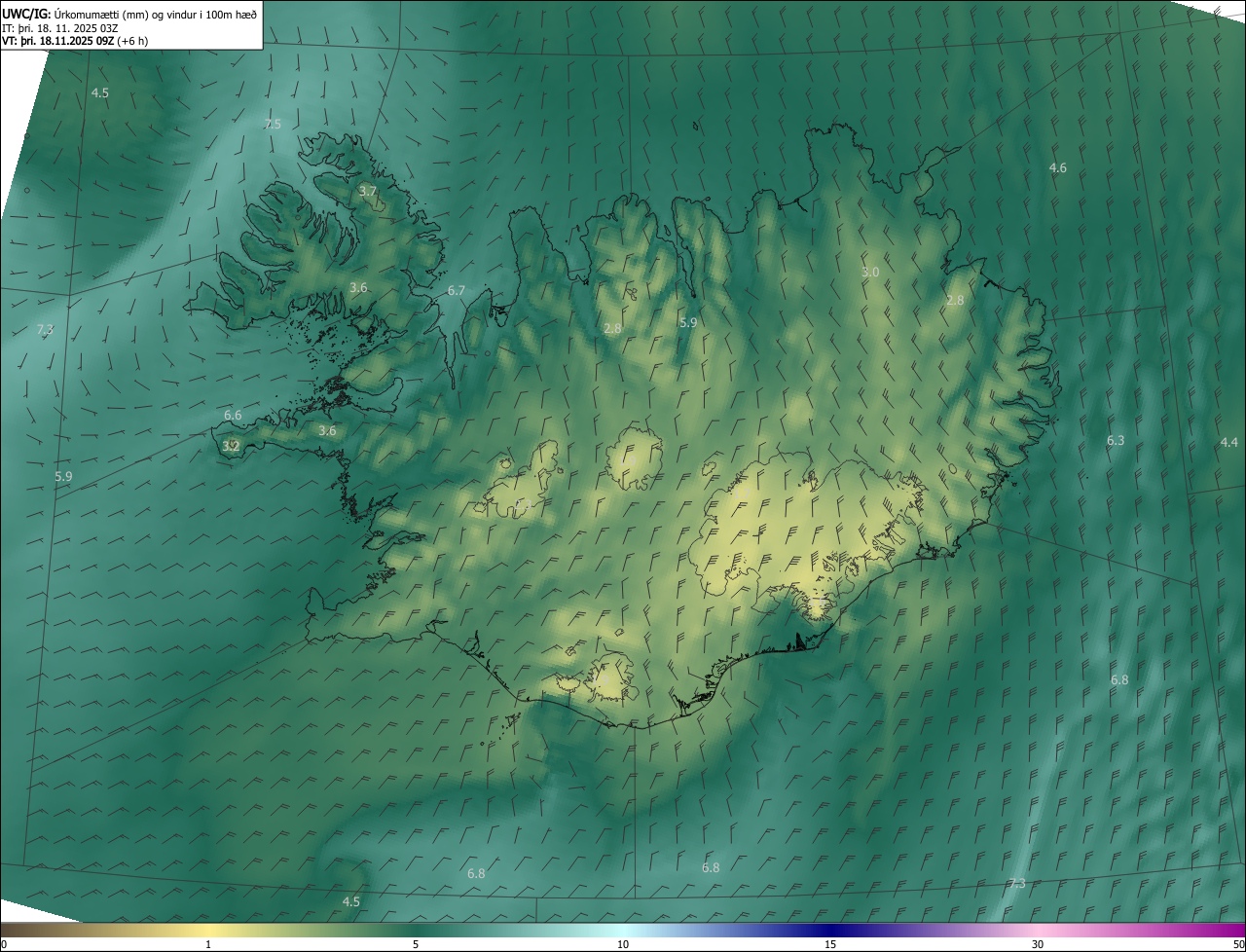
Task: Click the 6.6 value label near Snæfellsnes
Action: point(233,415)
